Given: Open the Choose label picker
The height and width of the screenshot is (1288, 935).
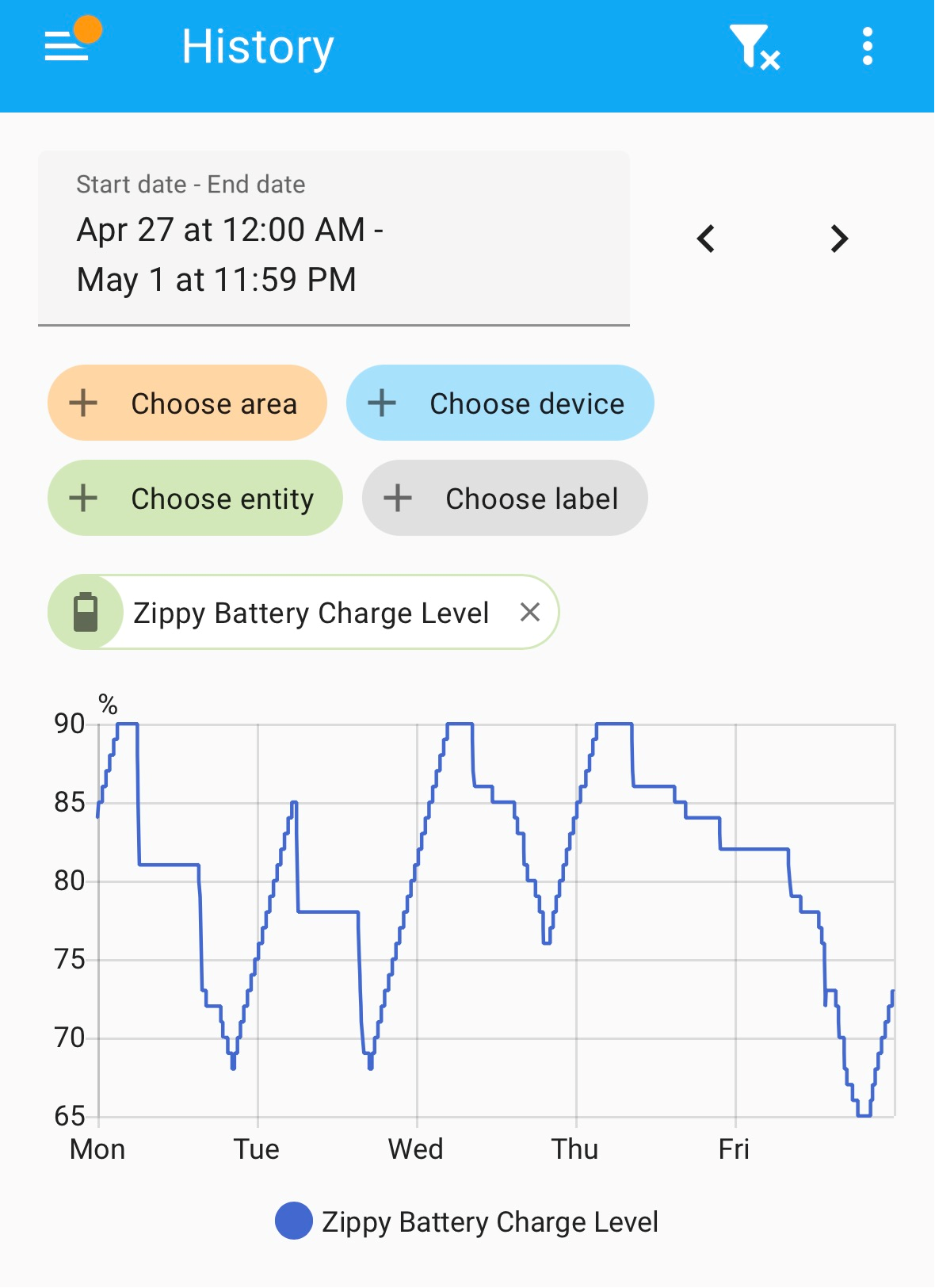Looking at the screenshot, I should click(505, 498).
